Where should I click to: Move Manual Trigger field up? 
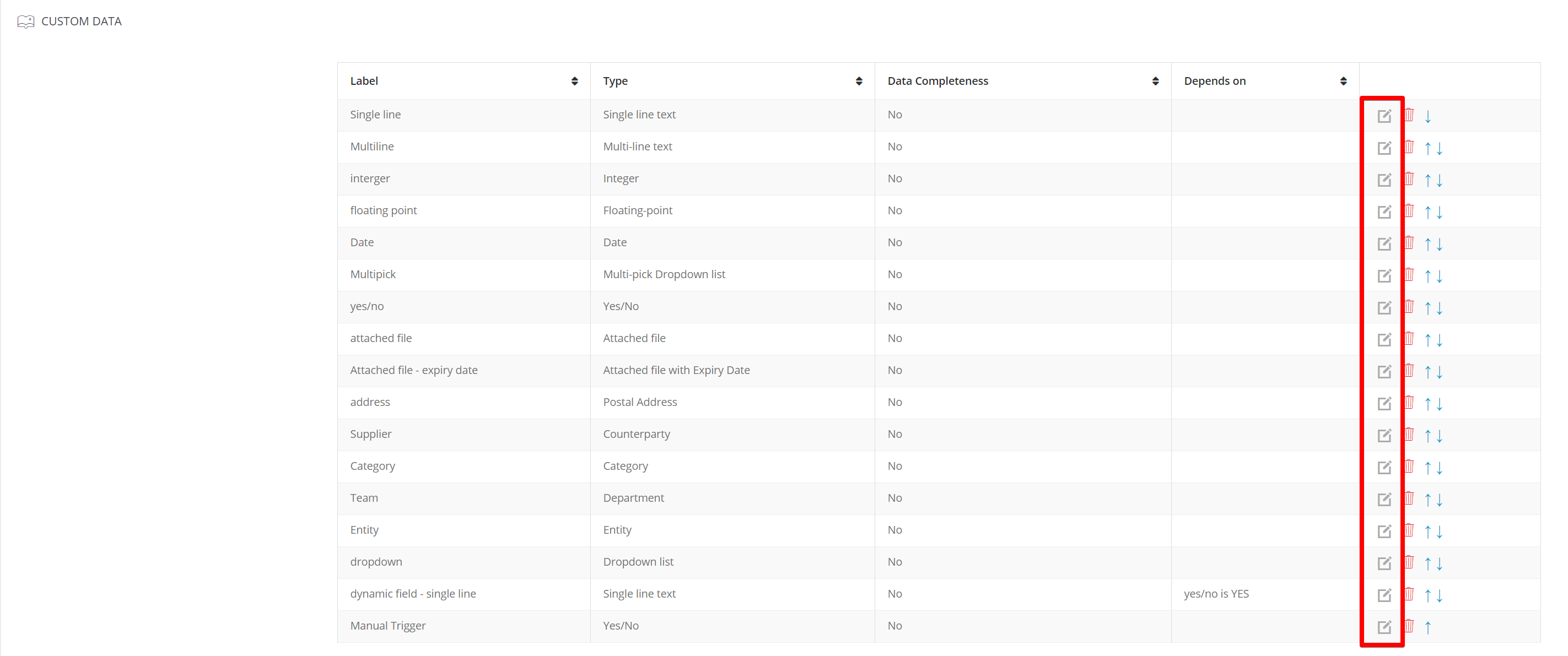(x=1427, y=627)
